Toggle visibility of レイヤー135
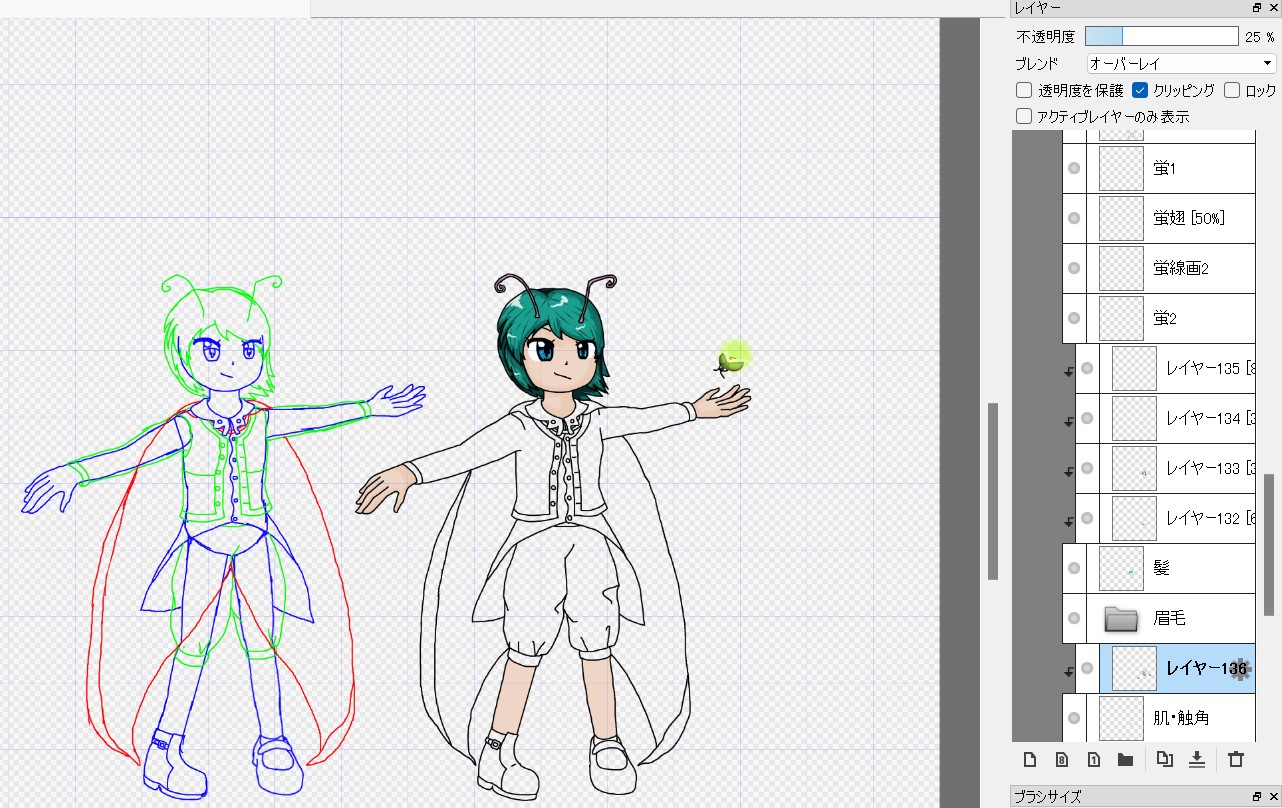 pos(1087,368)
